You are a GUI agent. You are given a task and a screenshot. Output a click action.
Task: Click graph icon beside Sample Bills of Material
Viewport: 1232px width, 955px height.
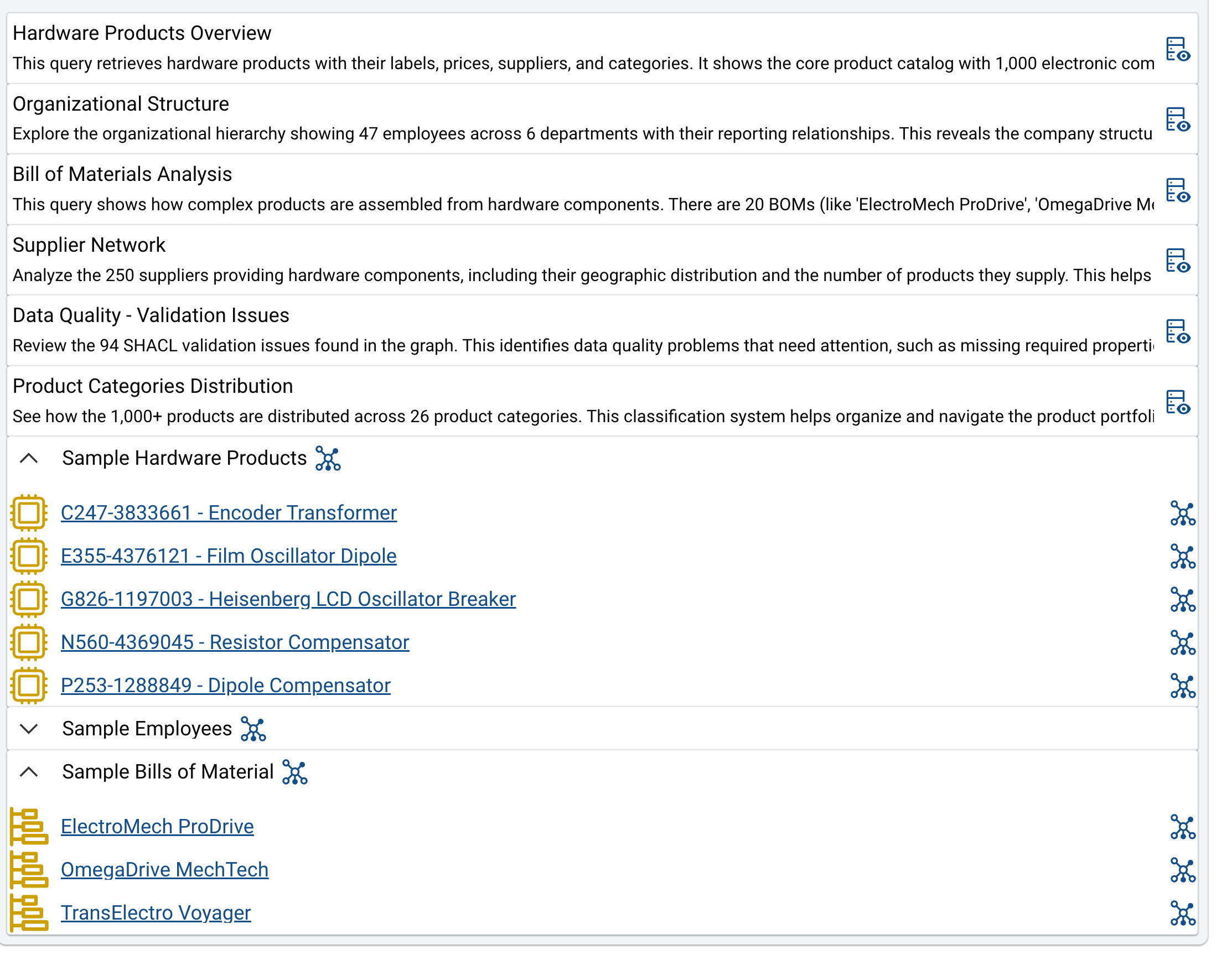(x=294, y=772)
